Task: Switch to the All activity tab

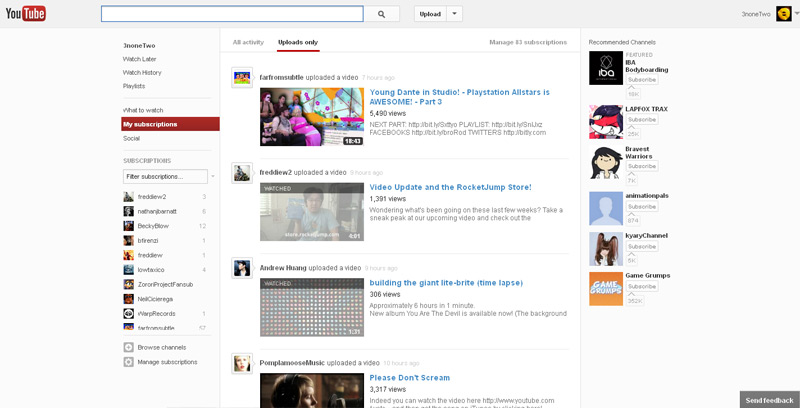Action: [248, 42]
